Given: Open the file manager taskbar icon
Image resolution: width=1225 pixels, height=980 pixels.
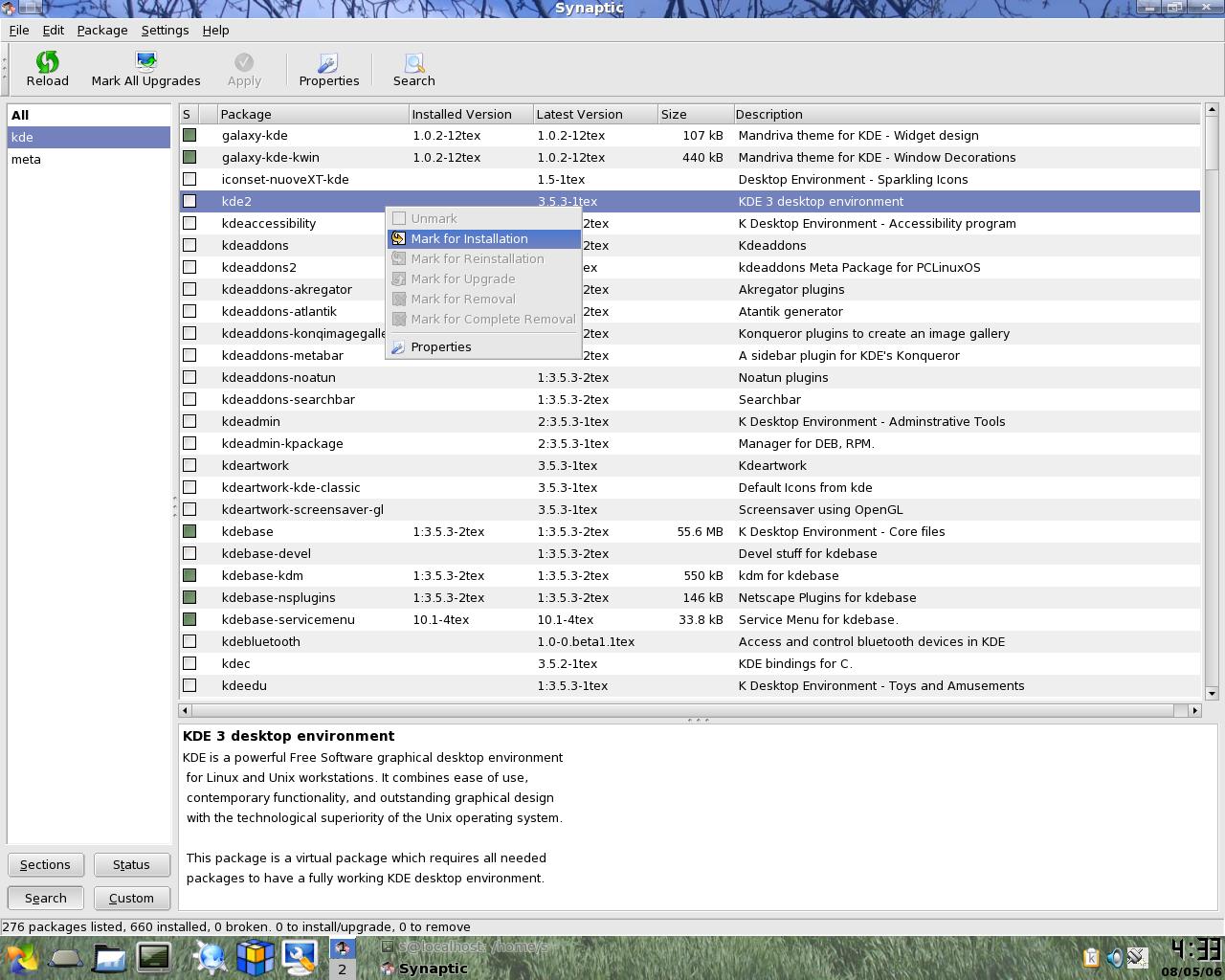Looking at the screenshot, I should pos(109,957).
